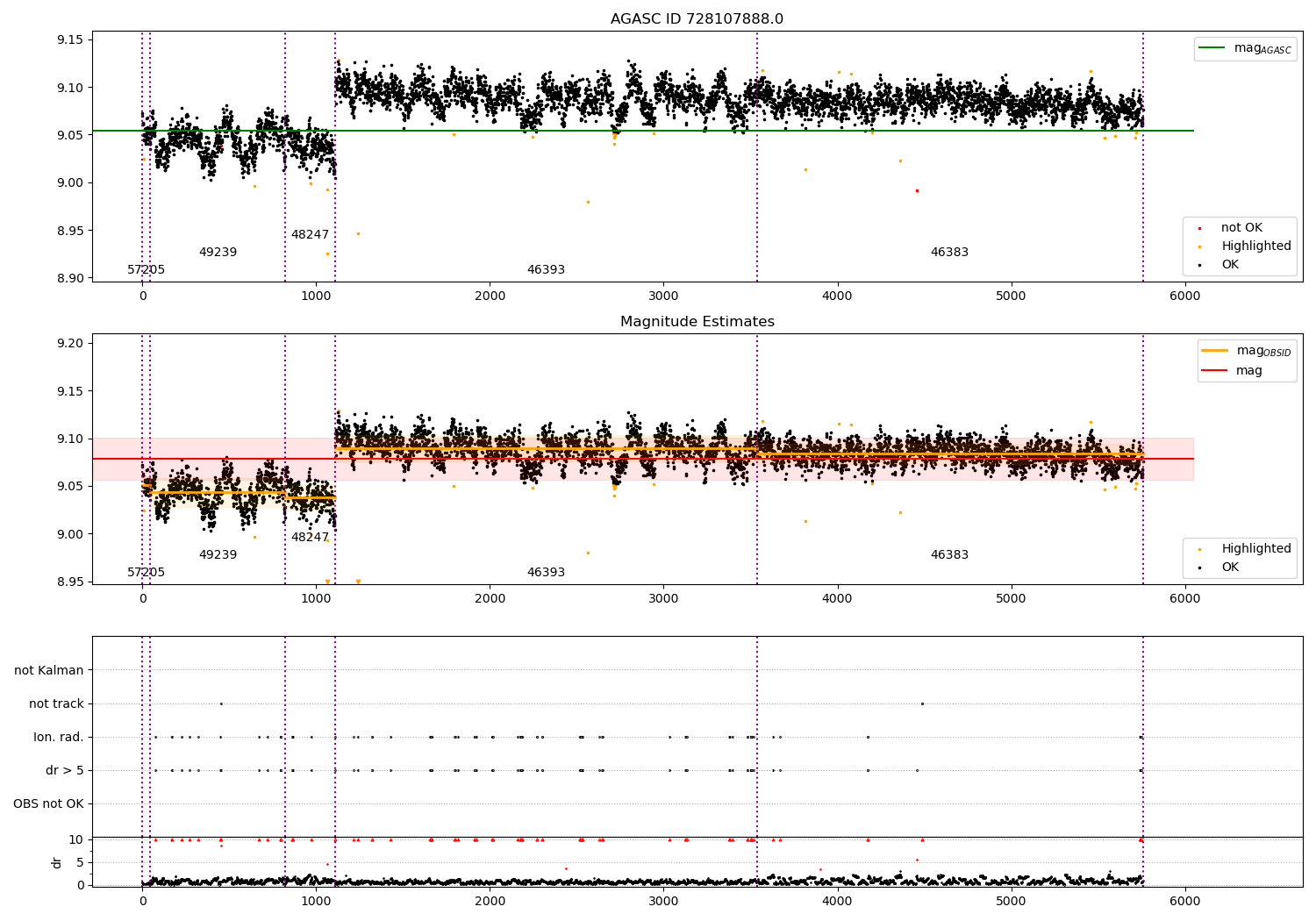The width and height of the screenshot is (1316, 921).
Task: Click the 2000 x-tick in top panel
Action: tap(490, 296)
